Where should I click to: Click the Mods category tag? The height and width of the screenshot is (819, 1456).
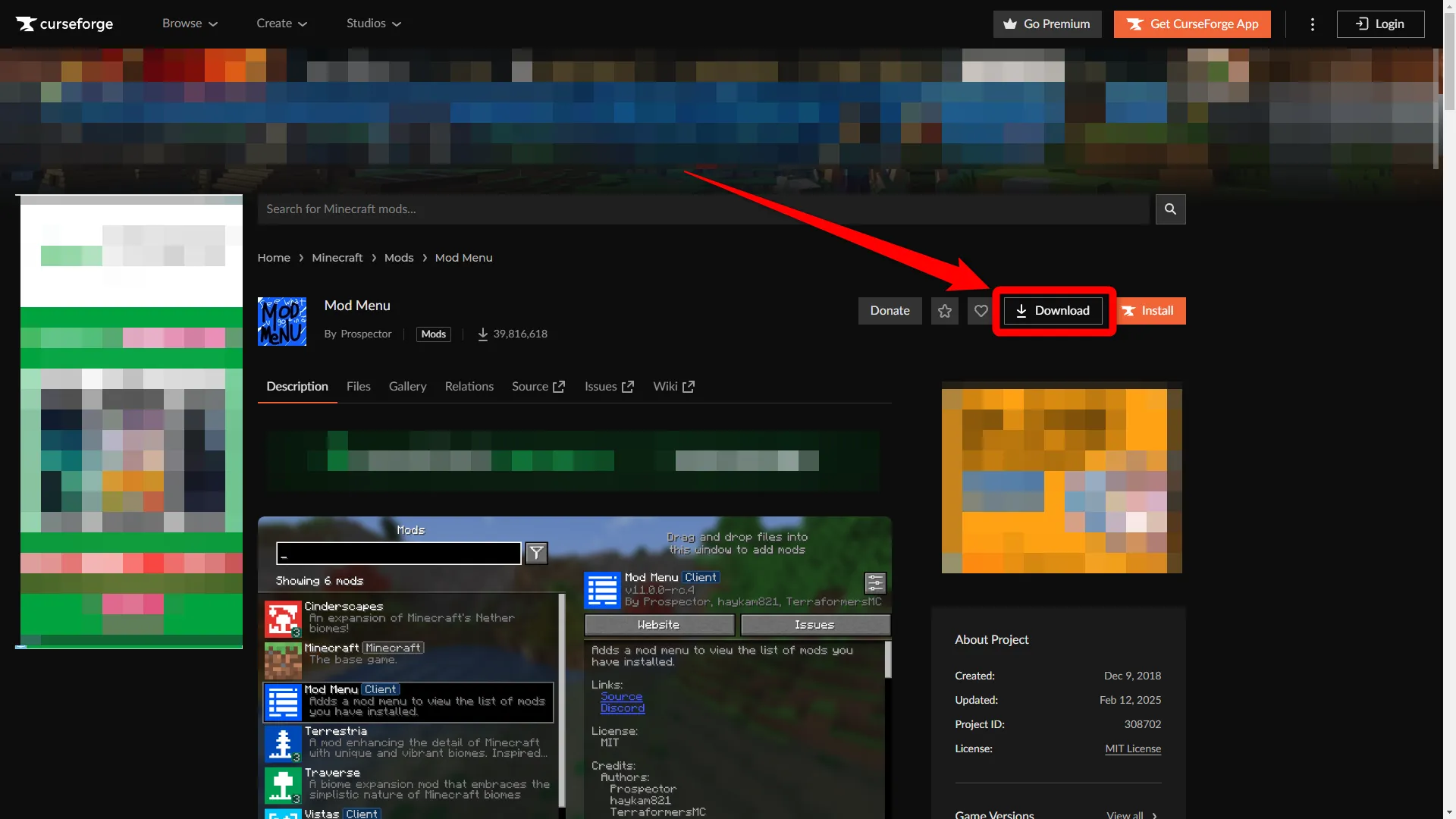click(x=434, y=334)
